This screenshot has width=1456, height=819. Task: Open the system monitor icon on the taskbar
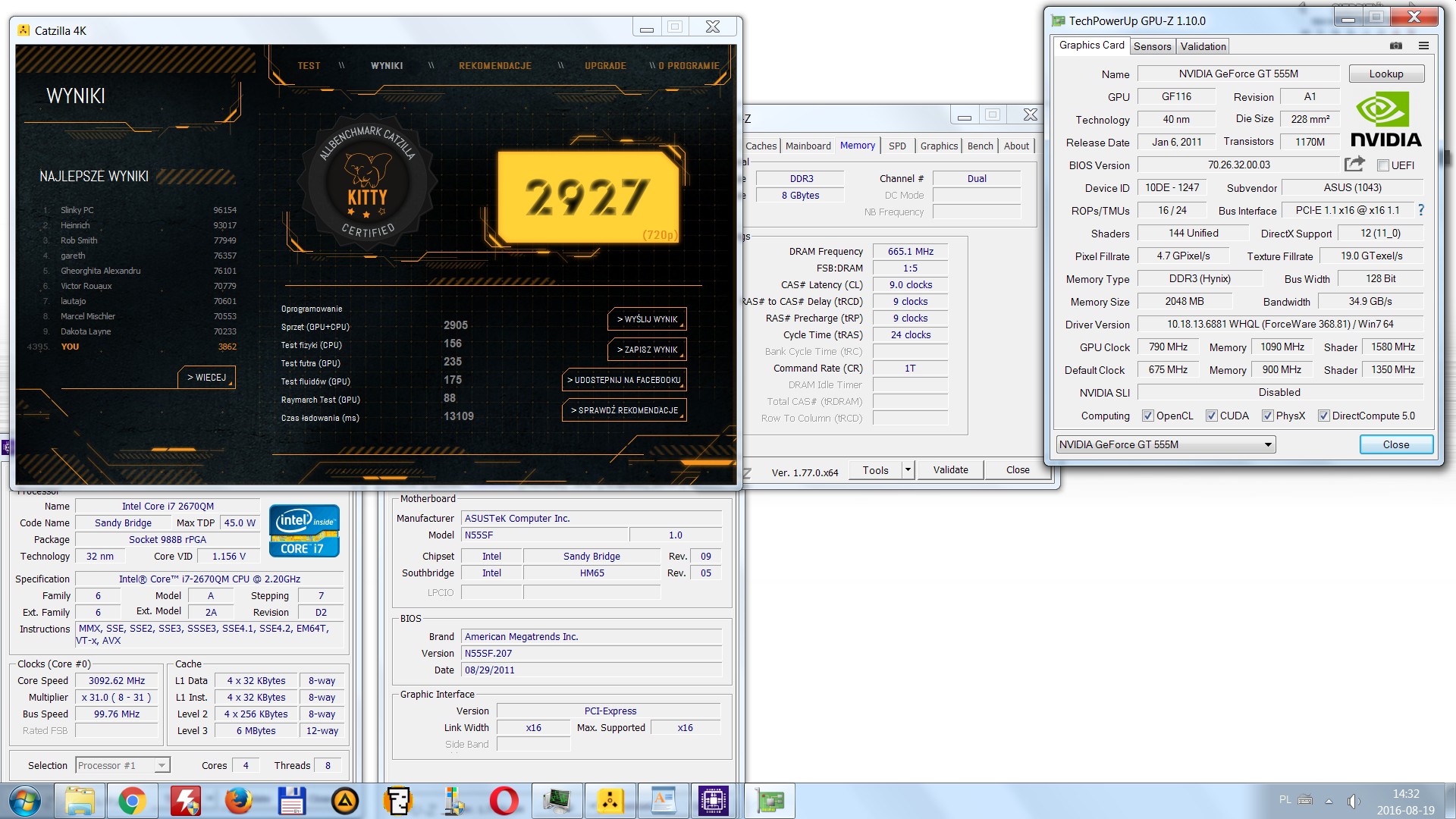coord(557,802)
